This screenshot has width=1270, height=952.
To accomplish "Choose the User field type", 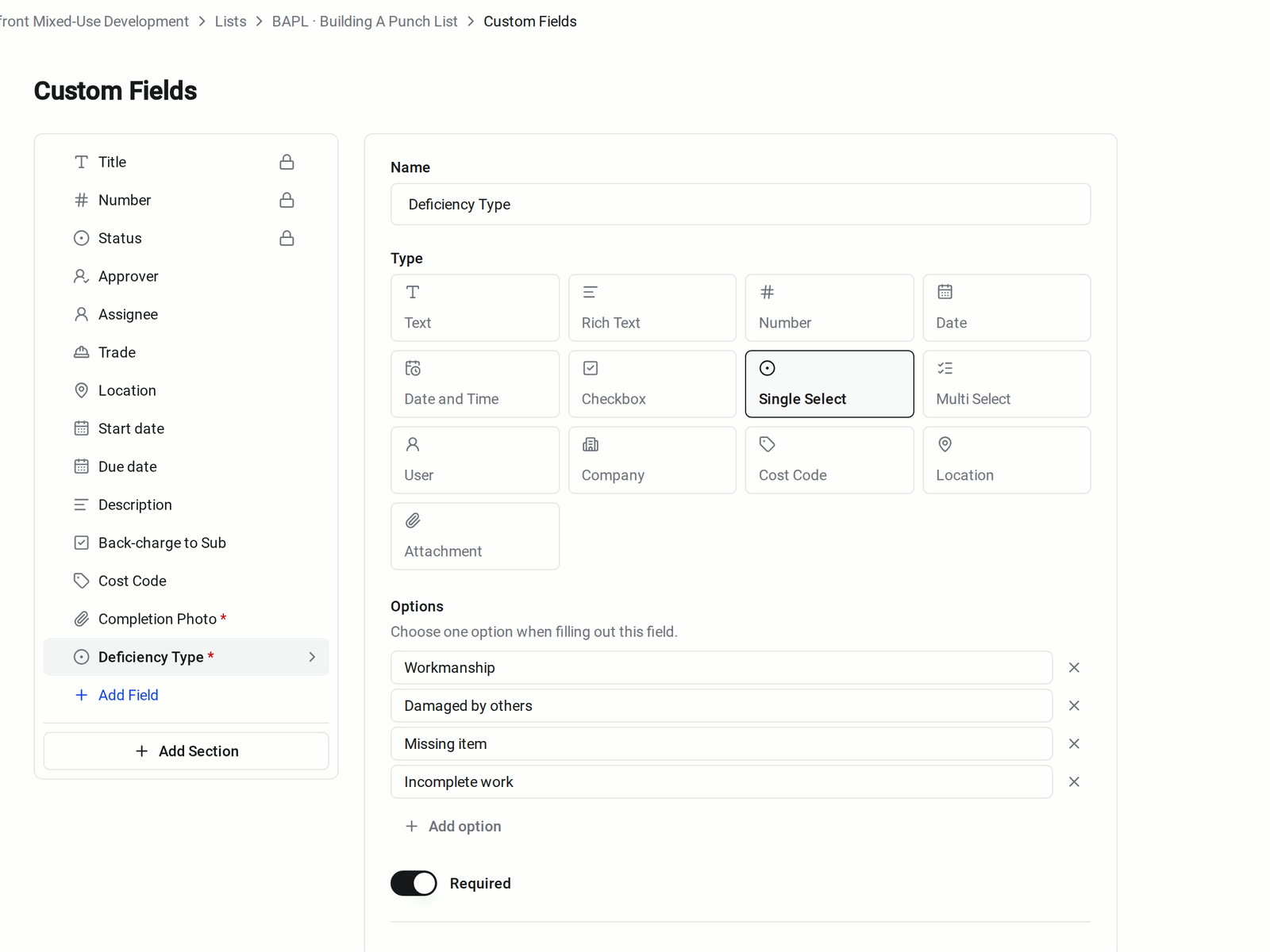I will pyautogui.click(x=475, y=460).
